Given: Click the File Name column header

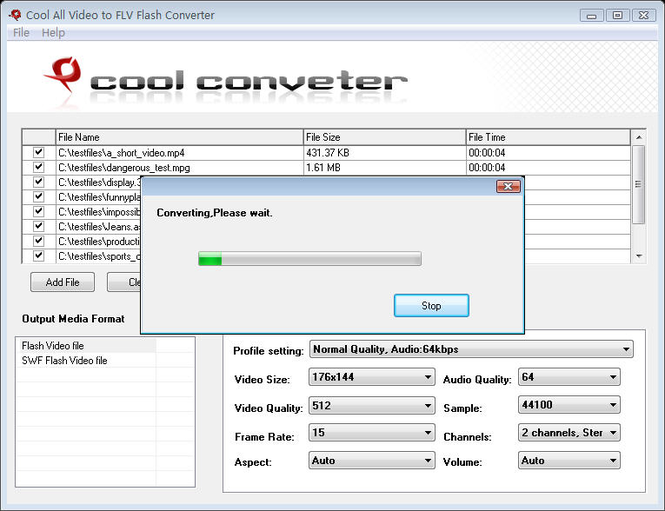Looking at the screenshot, I should [179, 137].
